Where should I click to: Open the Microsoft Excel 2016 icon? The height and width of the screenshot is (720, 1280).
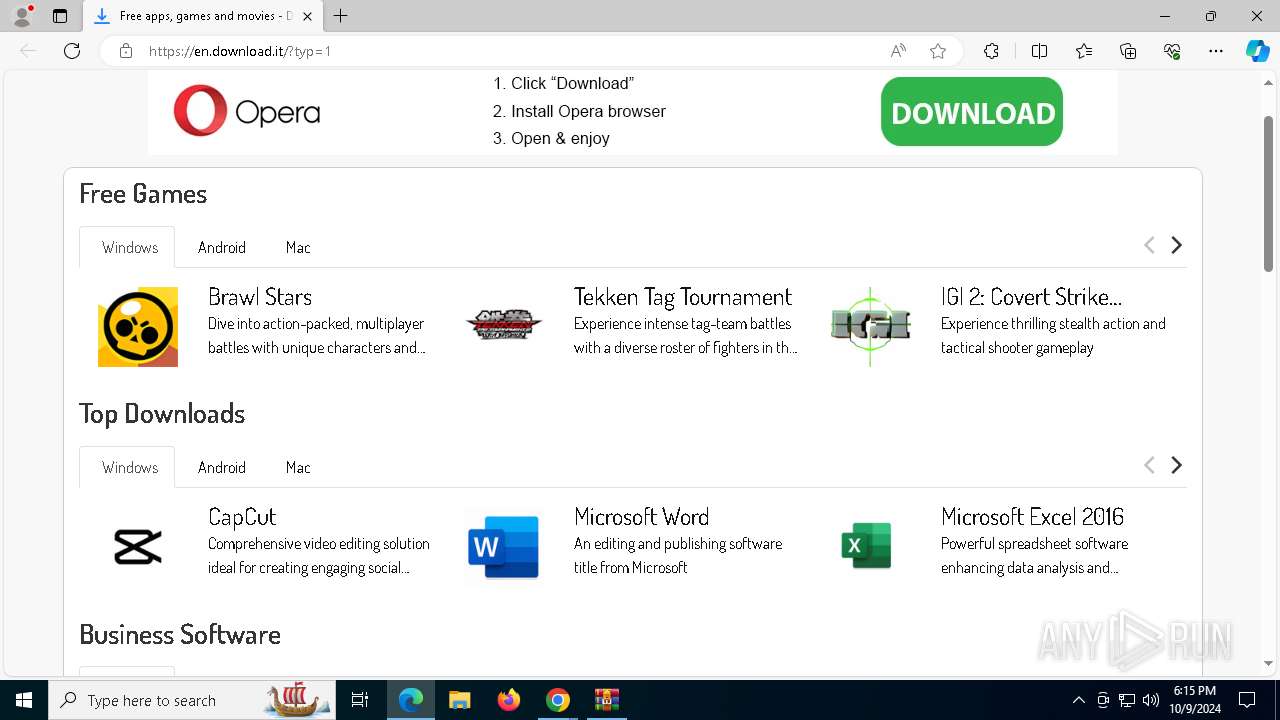[x=866, y=546]
